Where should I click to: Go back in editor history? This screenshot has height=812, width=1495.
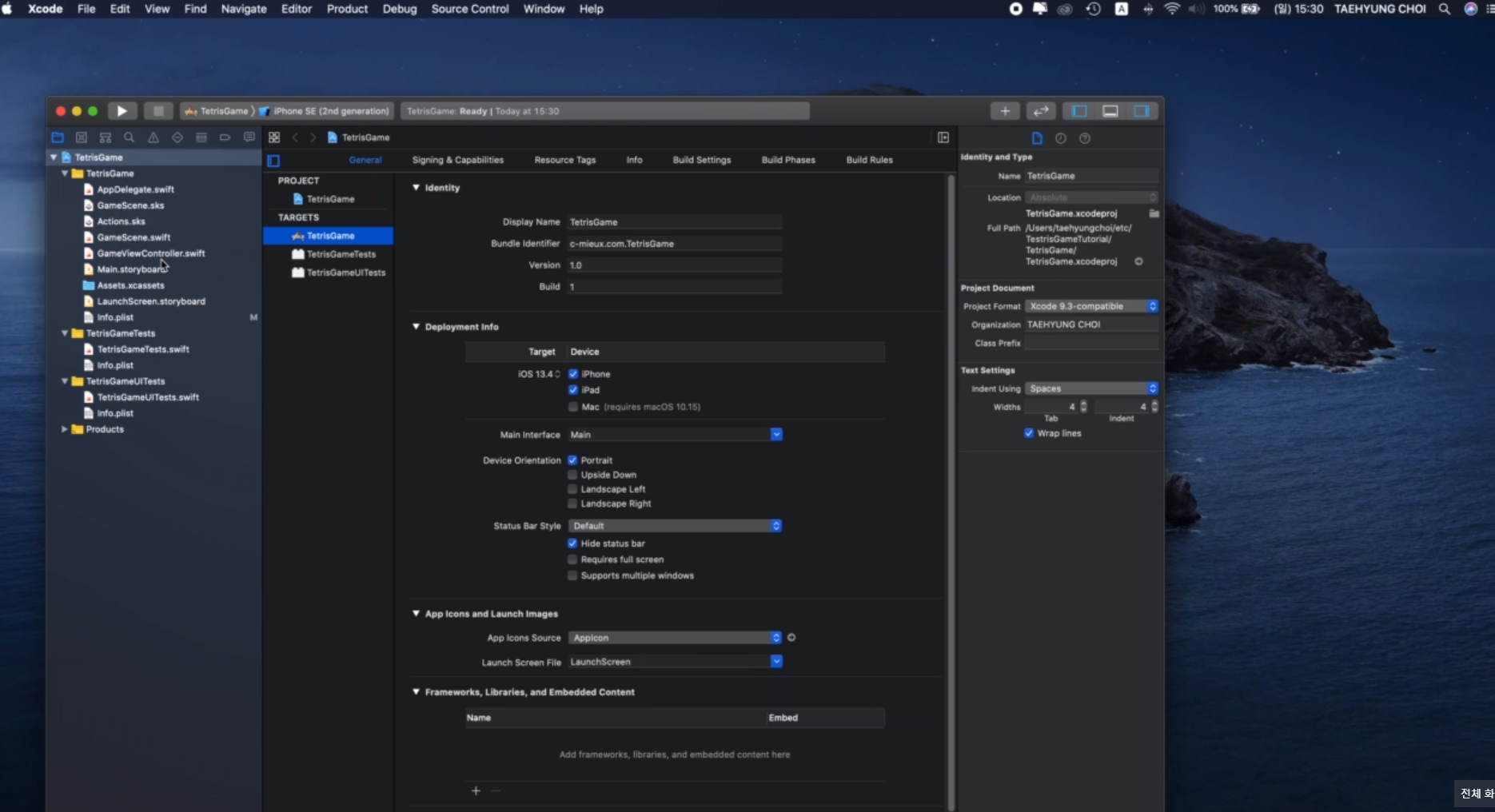(x=295, y=137)
